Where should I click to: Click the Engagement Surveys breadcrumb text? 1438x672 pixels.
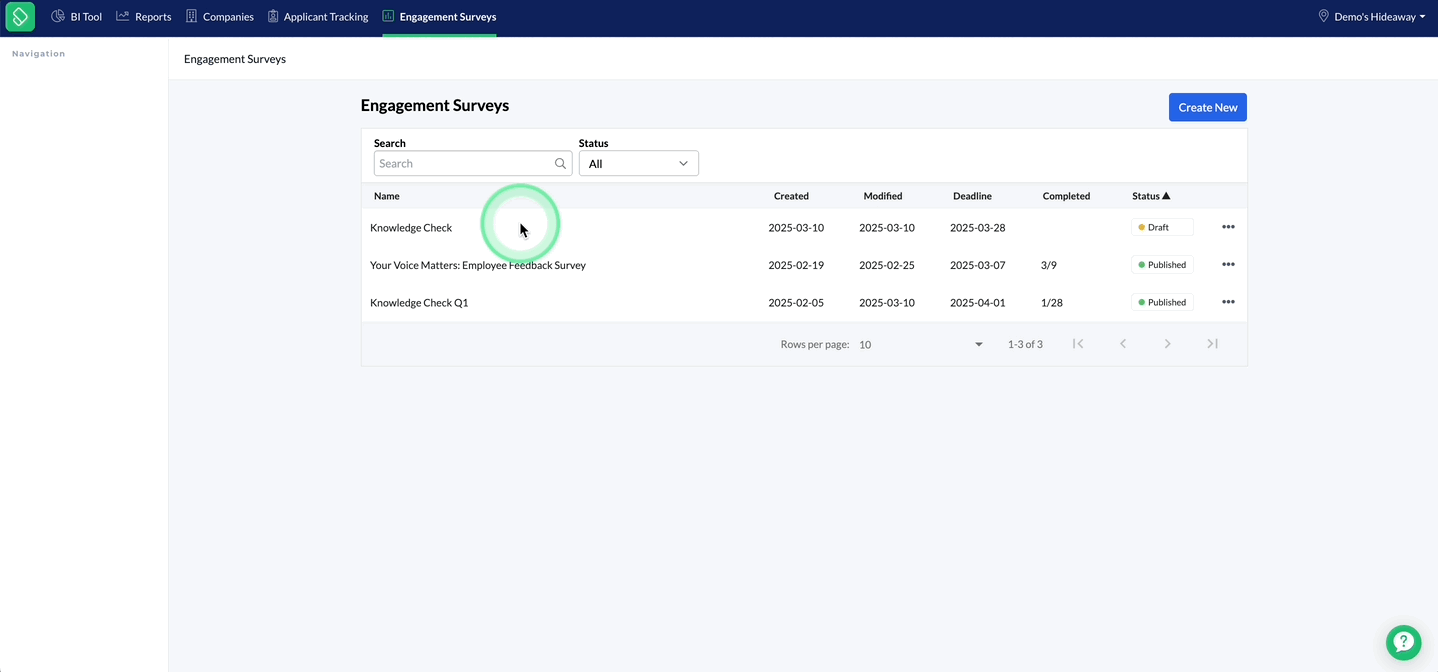click(x=235, y=59)
